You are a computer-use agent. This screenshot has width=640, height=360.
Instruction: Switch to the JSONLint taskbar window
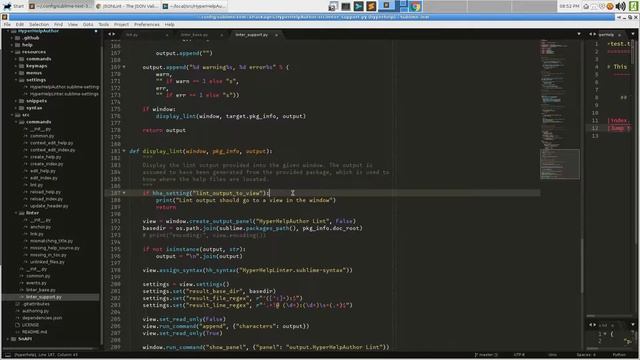click(127, 6)
